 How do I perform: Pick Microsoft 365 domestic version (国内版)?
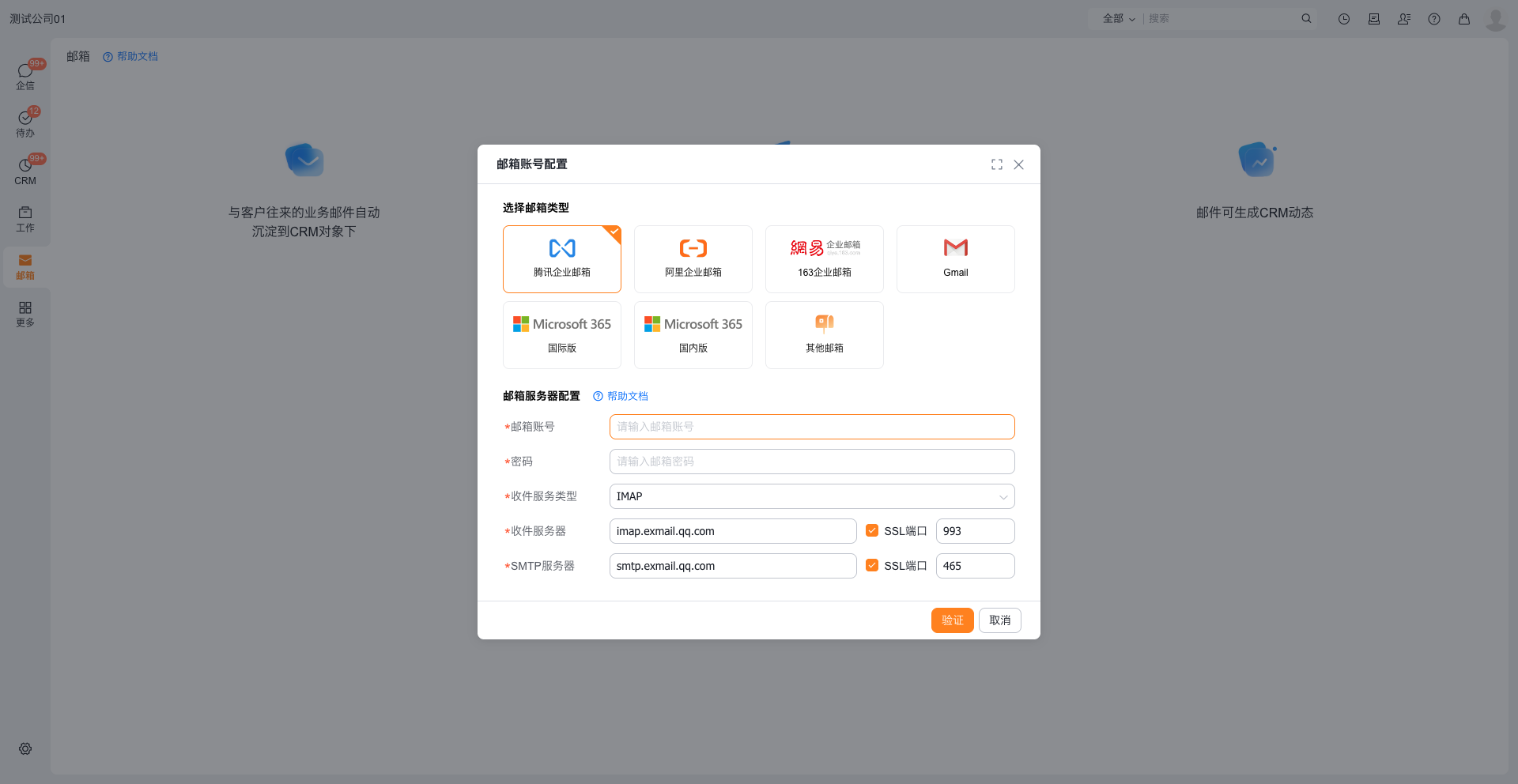point(693,335)
